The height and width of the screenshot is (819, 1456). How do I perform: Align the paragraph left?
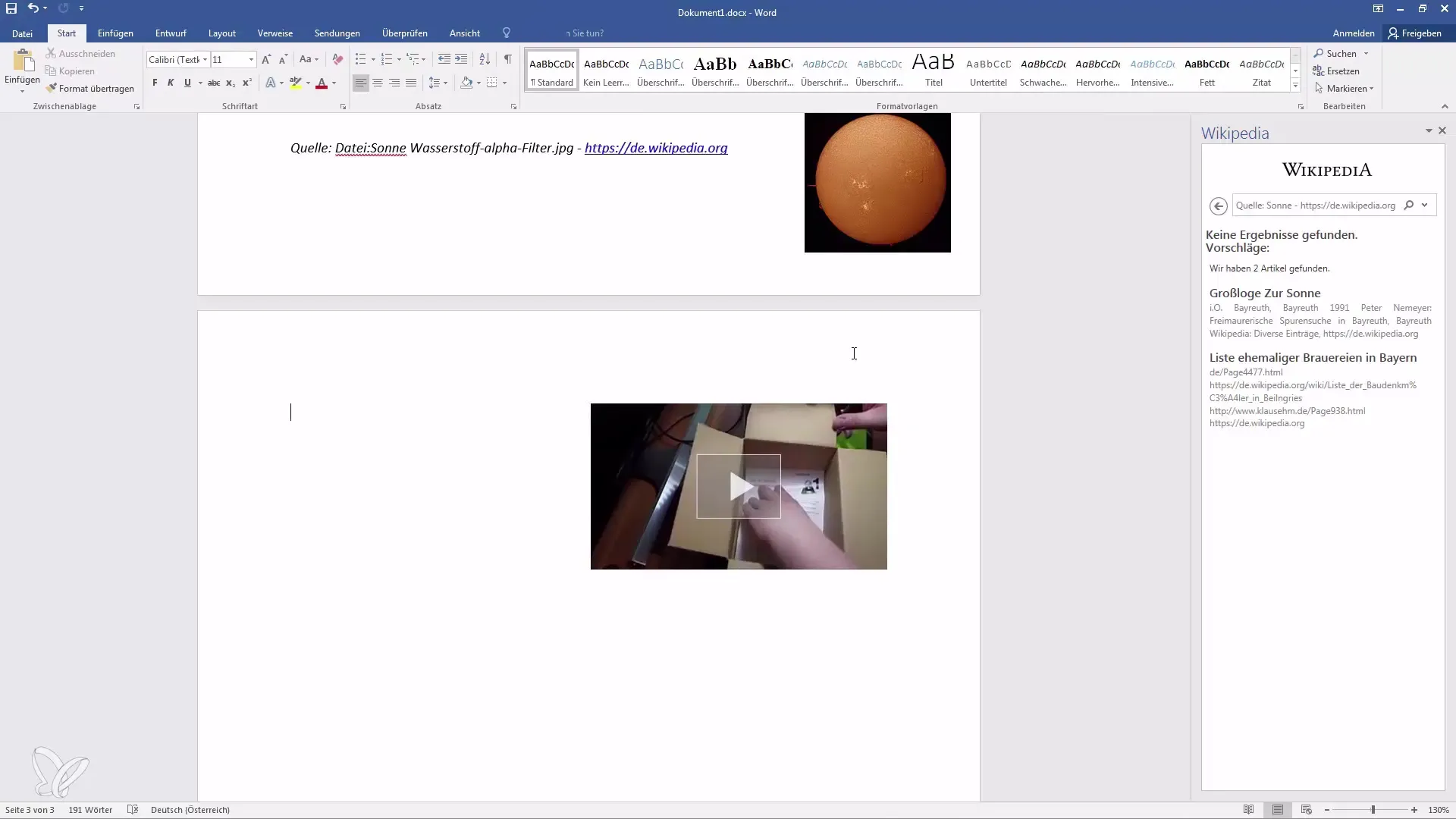[x=361, y=83]
